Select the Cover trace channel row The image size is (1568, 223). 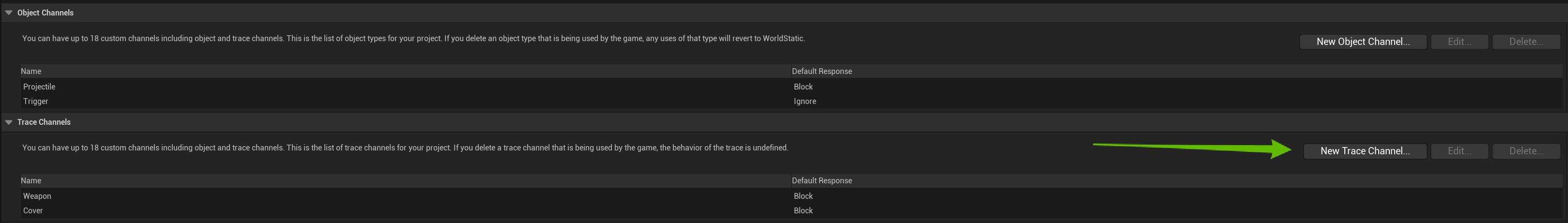coord(33,211)
